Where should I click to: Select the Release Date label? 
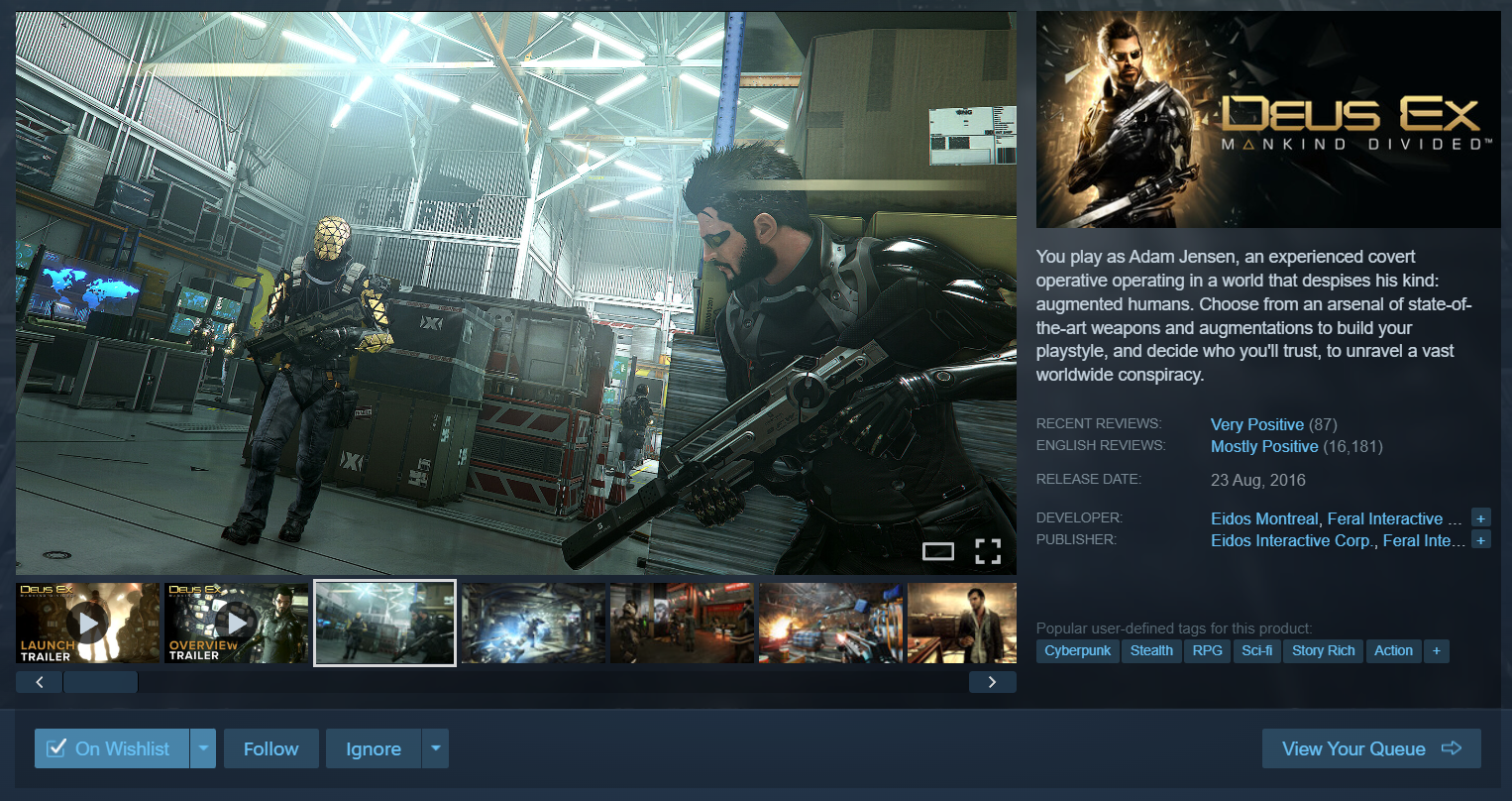point(1089,479)
